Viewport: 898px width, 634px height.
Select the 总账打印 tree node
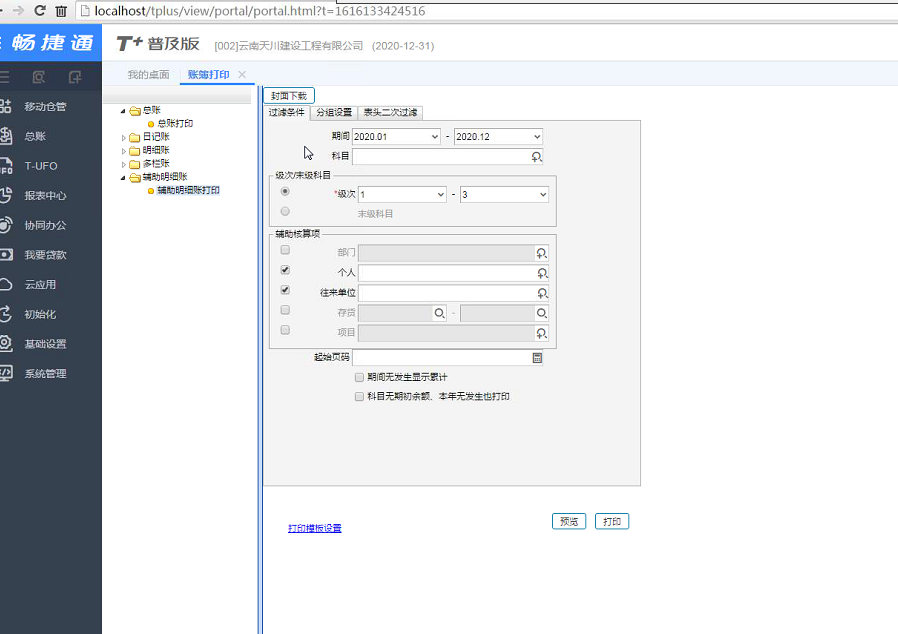pos(175,123)
